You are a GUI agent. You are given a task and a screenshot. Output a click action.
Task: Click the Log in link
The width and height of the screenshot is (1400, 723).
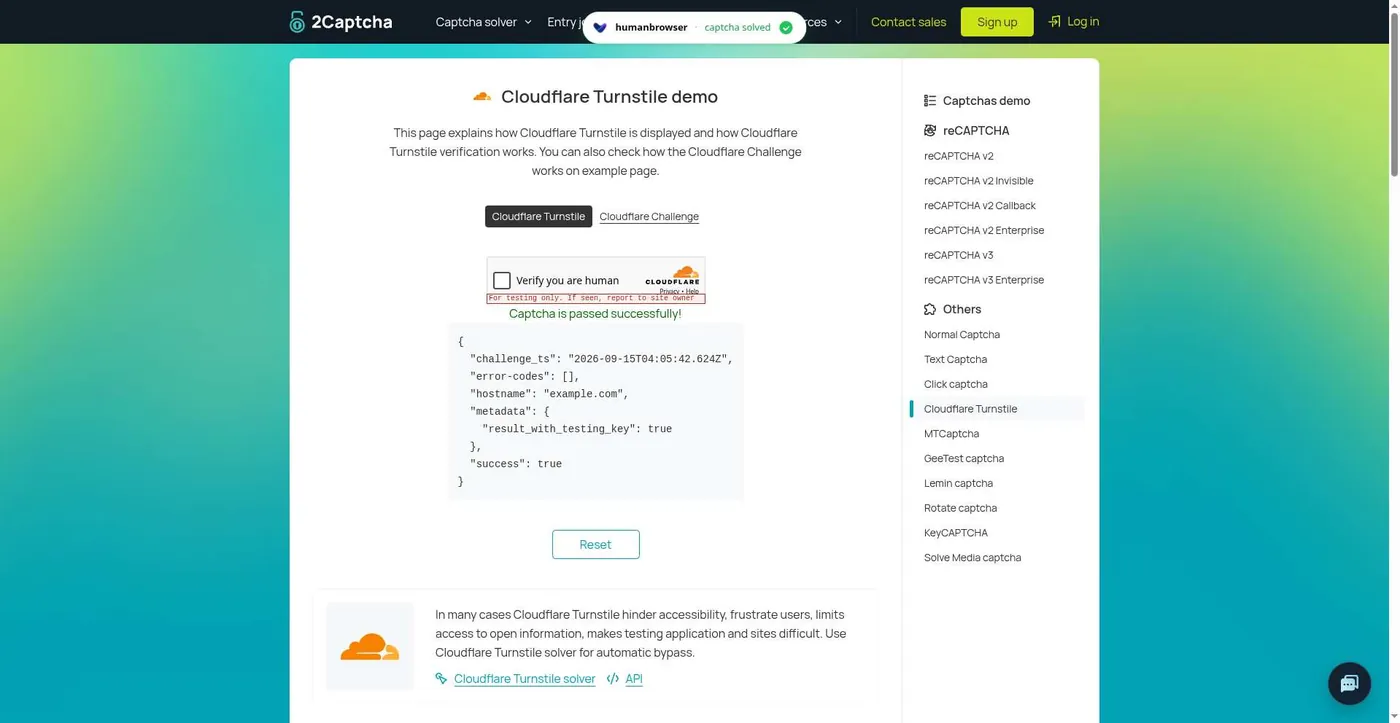pos(1082,21)
